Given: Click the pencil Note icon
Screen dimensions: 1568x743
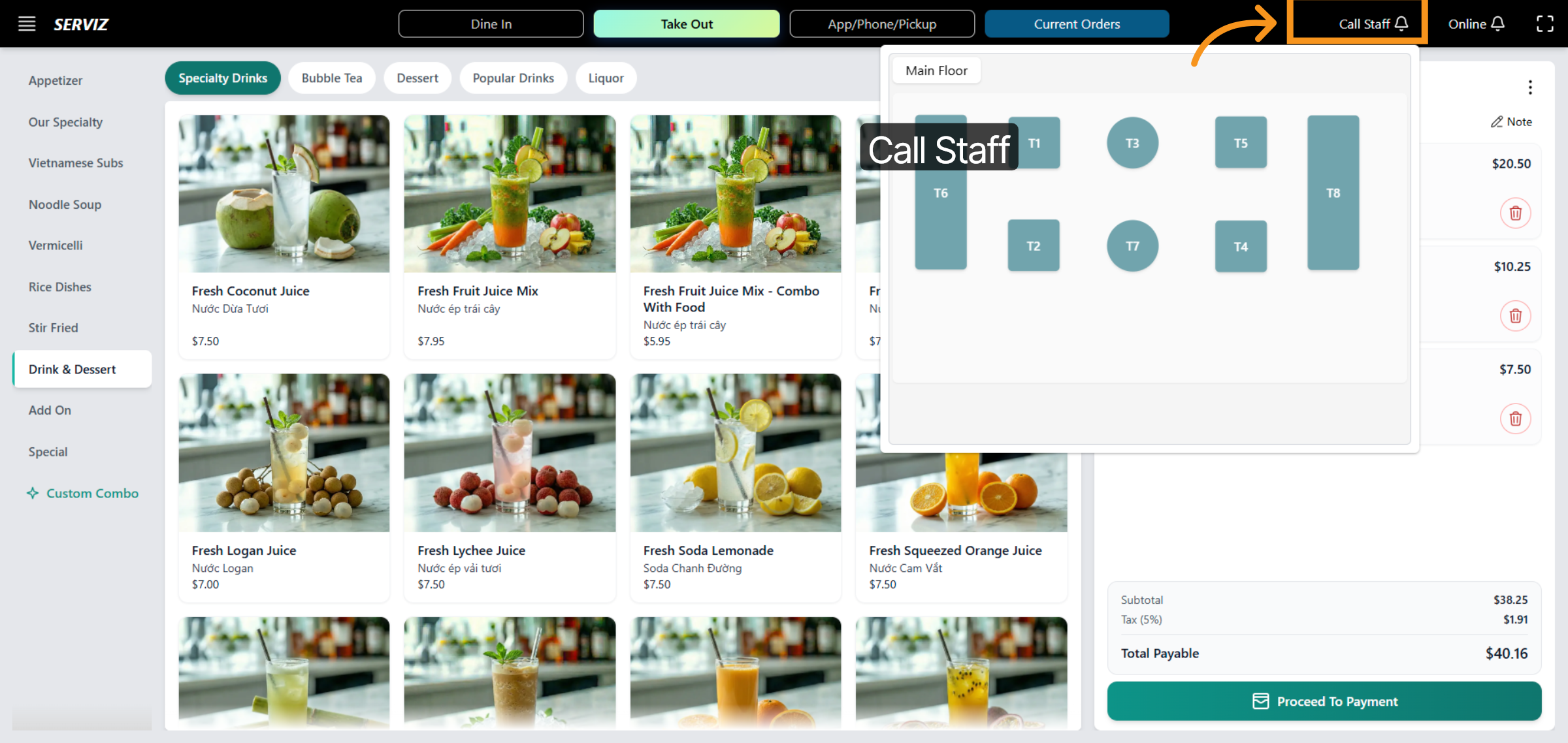Looking at the screenshot, I should click(x=1497, y=122).
